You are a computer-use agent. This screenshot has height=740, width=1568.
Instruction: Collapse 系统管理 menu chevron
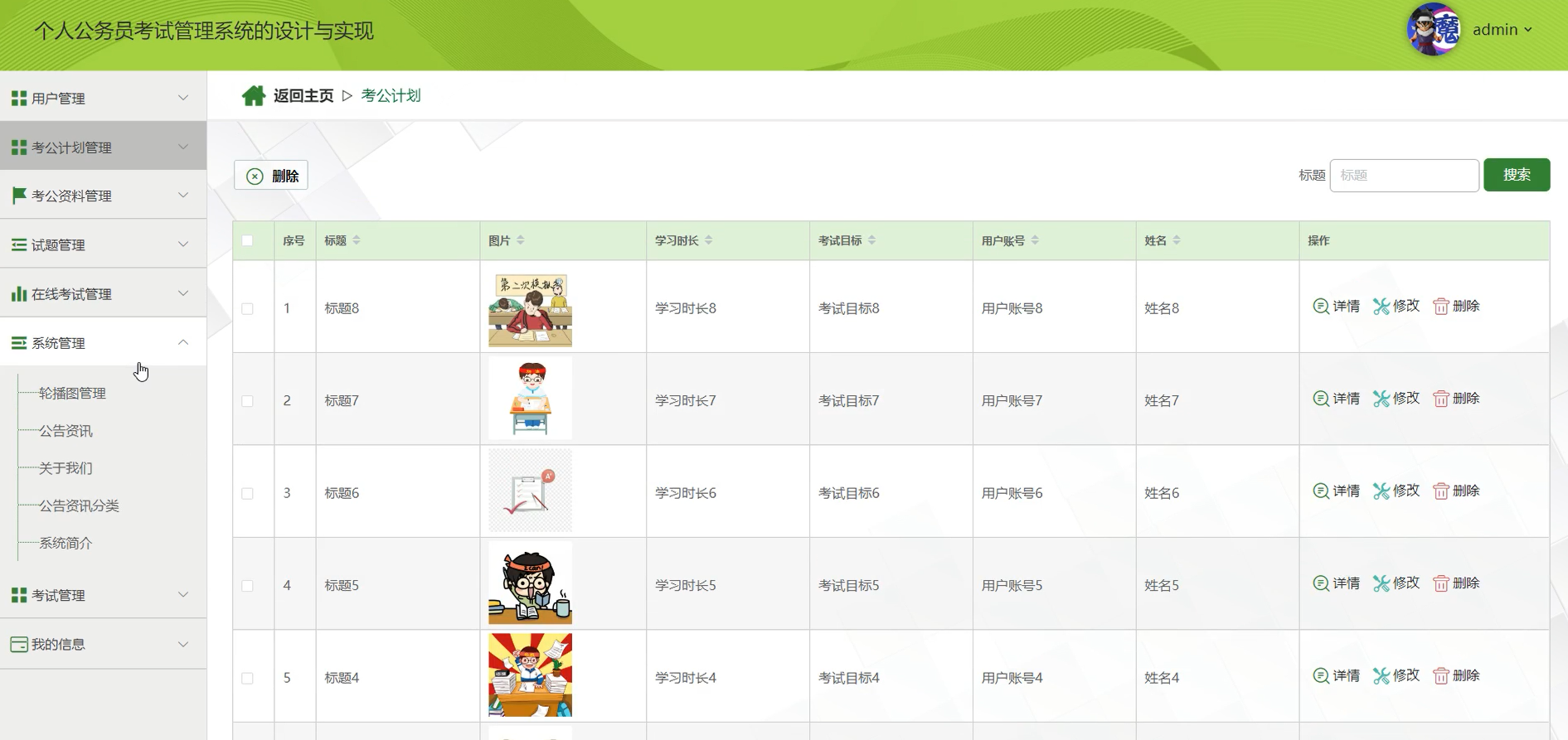coord(183,342)
